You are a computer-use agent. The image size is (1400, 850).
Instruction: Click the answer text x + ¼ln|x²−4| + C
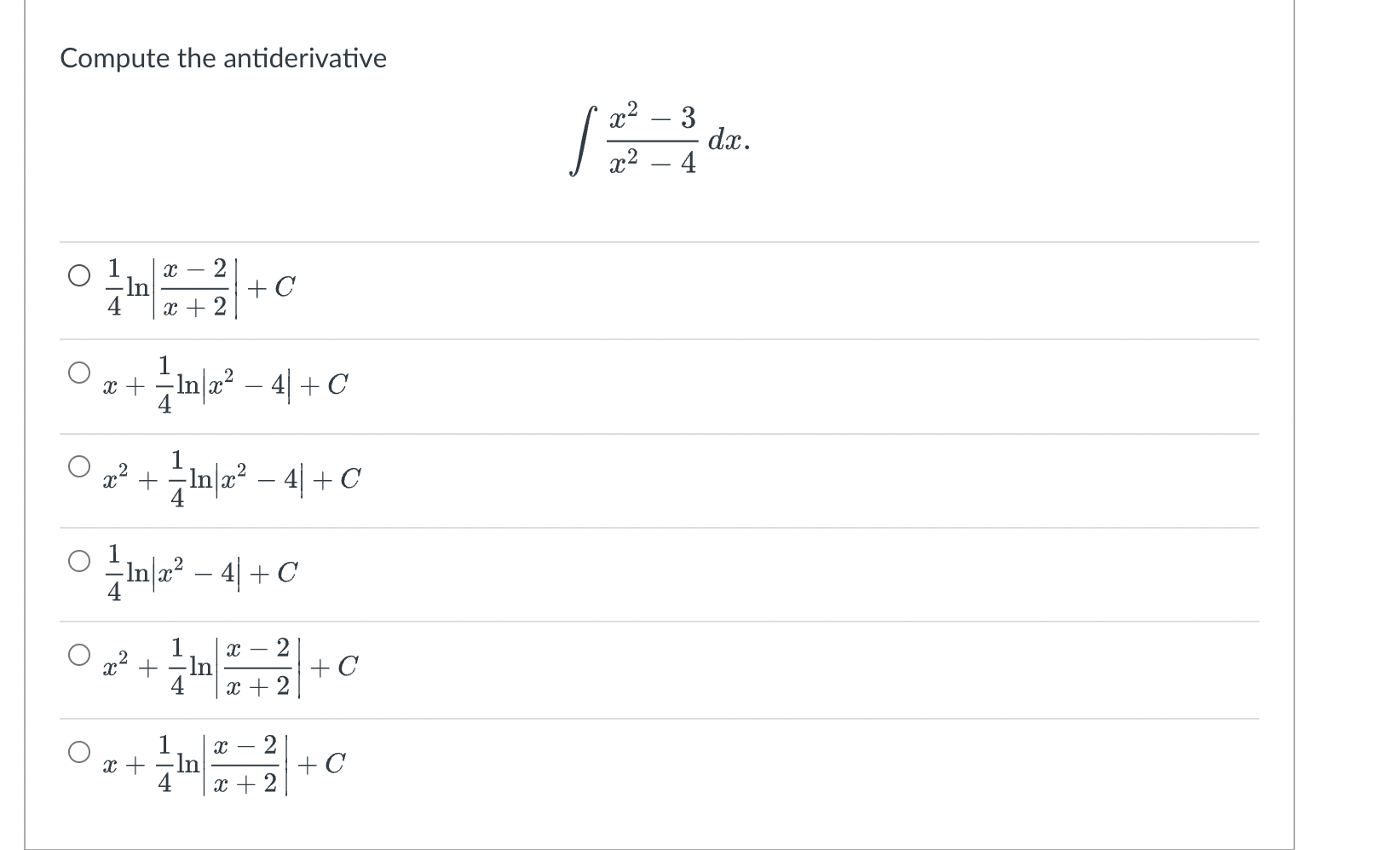pyautogui.click(x=226, y=385)
